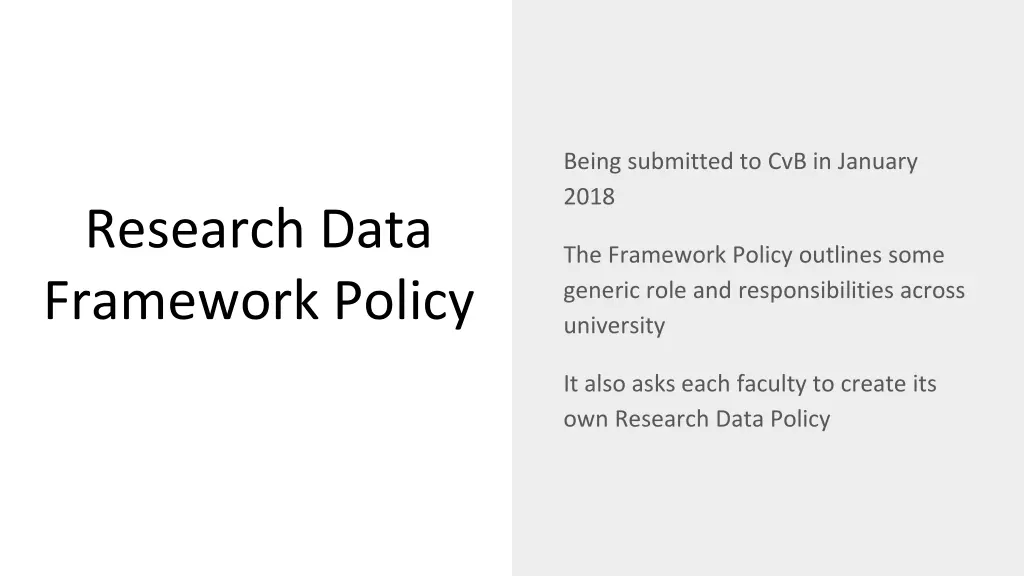Click the word "university" in the body text
Screen dimensions: 1024x576
(x=614, y=326)
